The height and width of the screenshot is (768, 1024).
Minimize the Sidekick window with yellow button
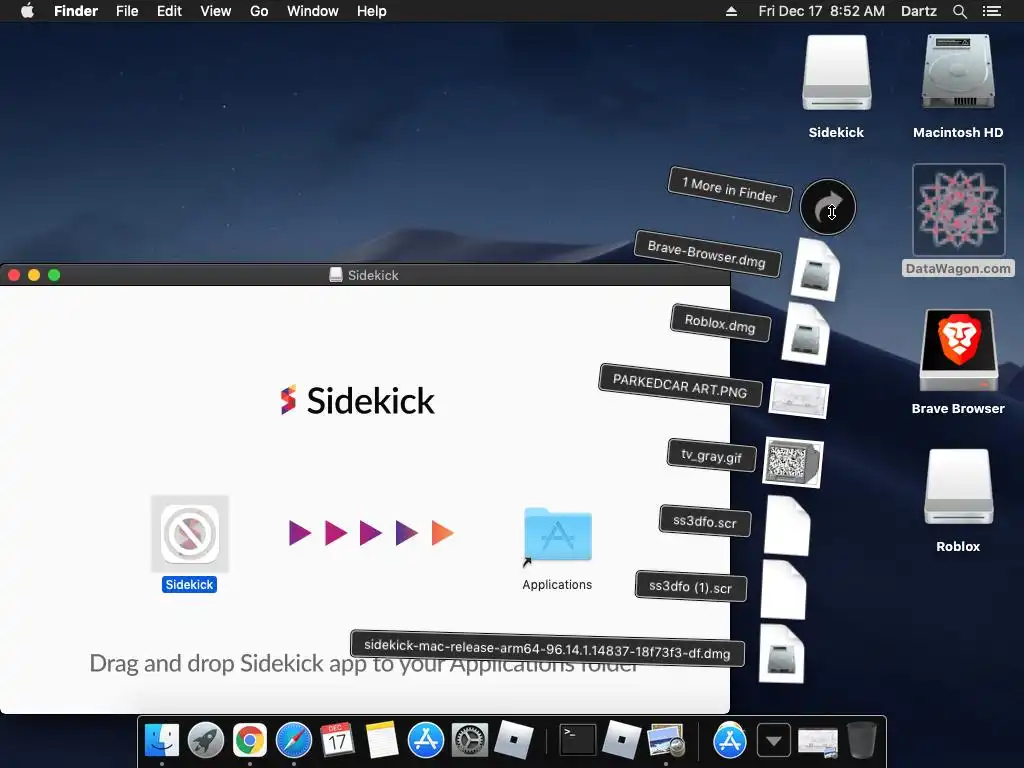coord(34,275)
